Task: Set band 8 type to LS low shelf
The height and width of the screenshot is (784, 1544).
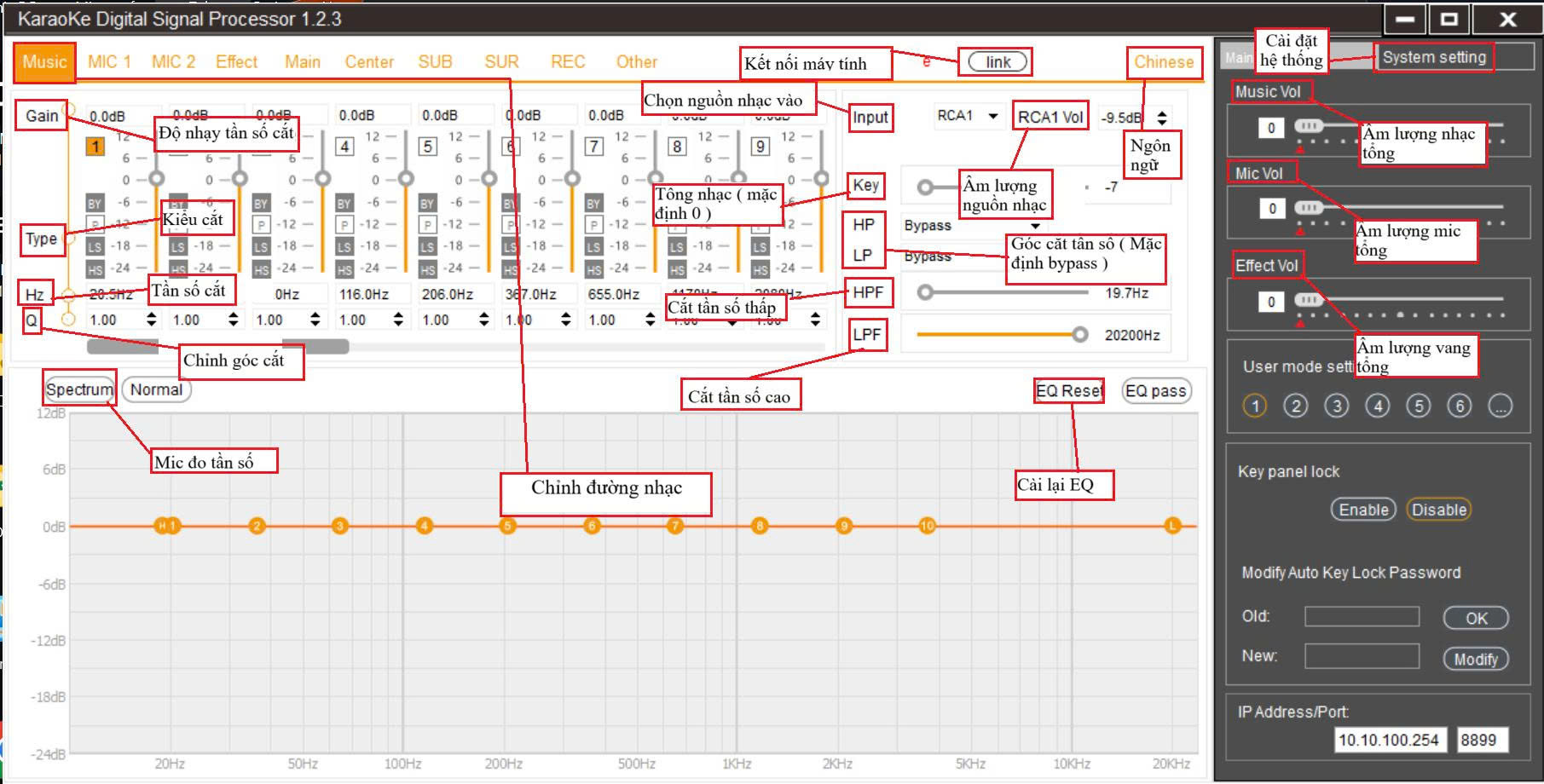Action: coord(677,247)
